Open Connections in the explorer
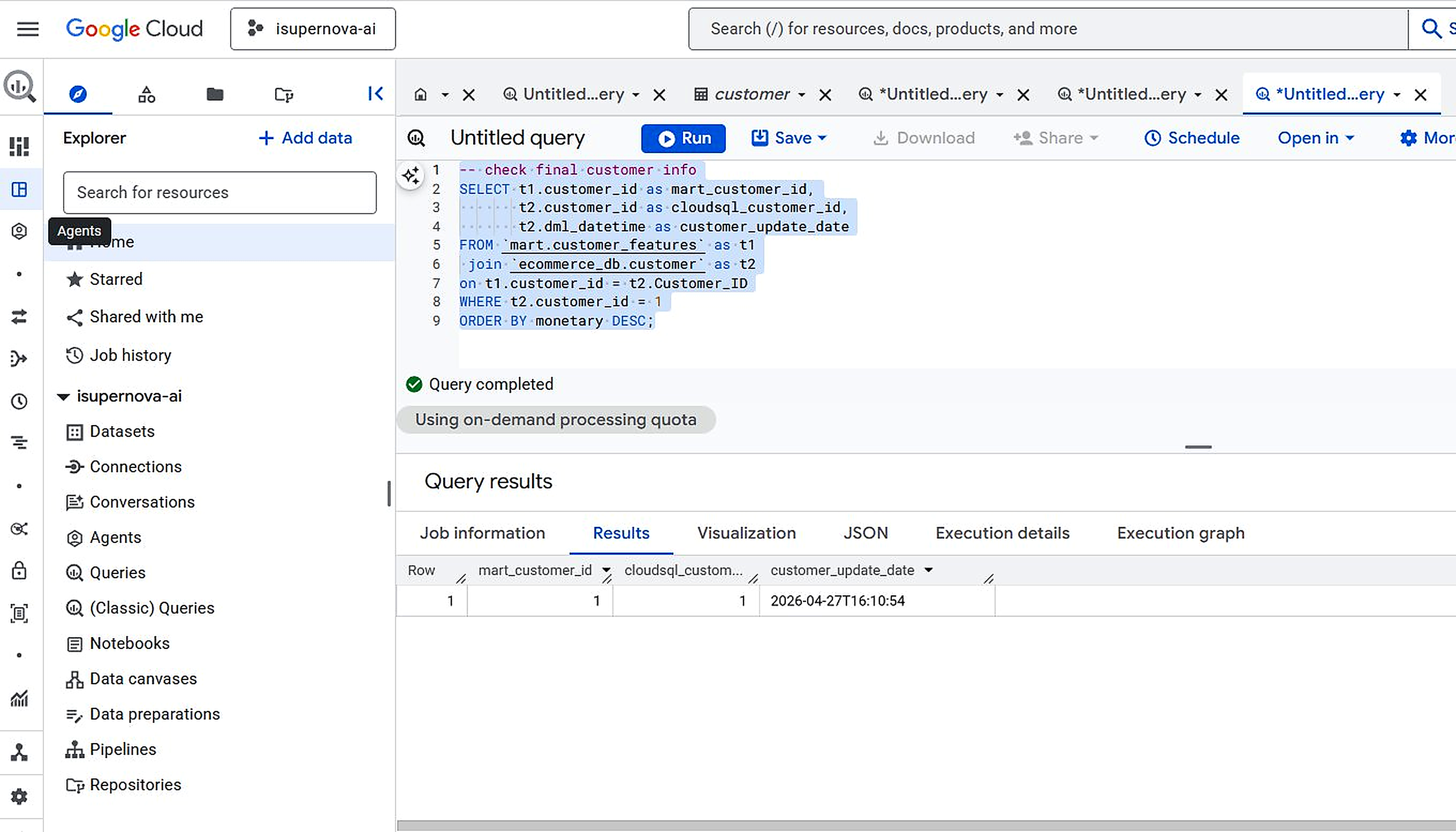Screen dimensions: 1456x832 135,467
